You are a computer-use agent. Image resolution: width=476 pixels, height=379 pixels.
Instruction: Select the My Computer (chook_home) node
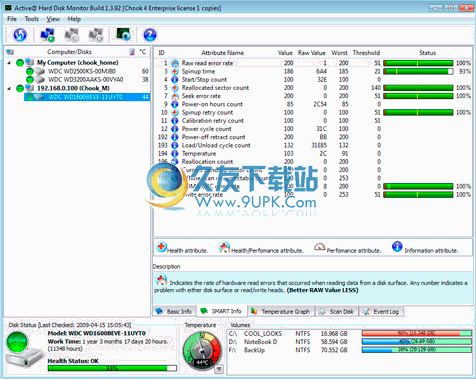[78, 63]
